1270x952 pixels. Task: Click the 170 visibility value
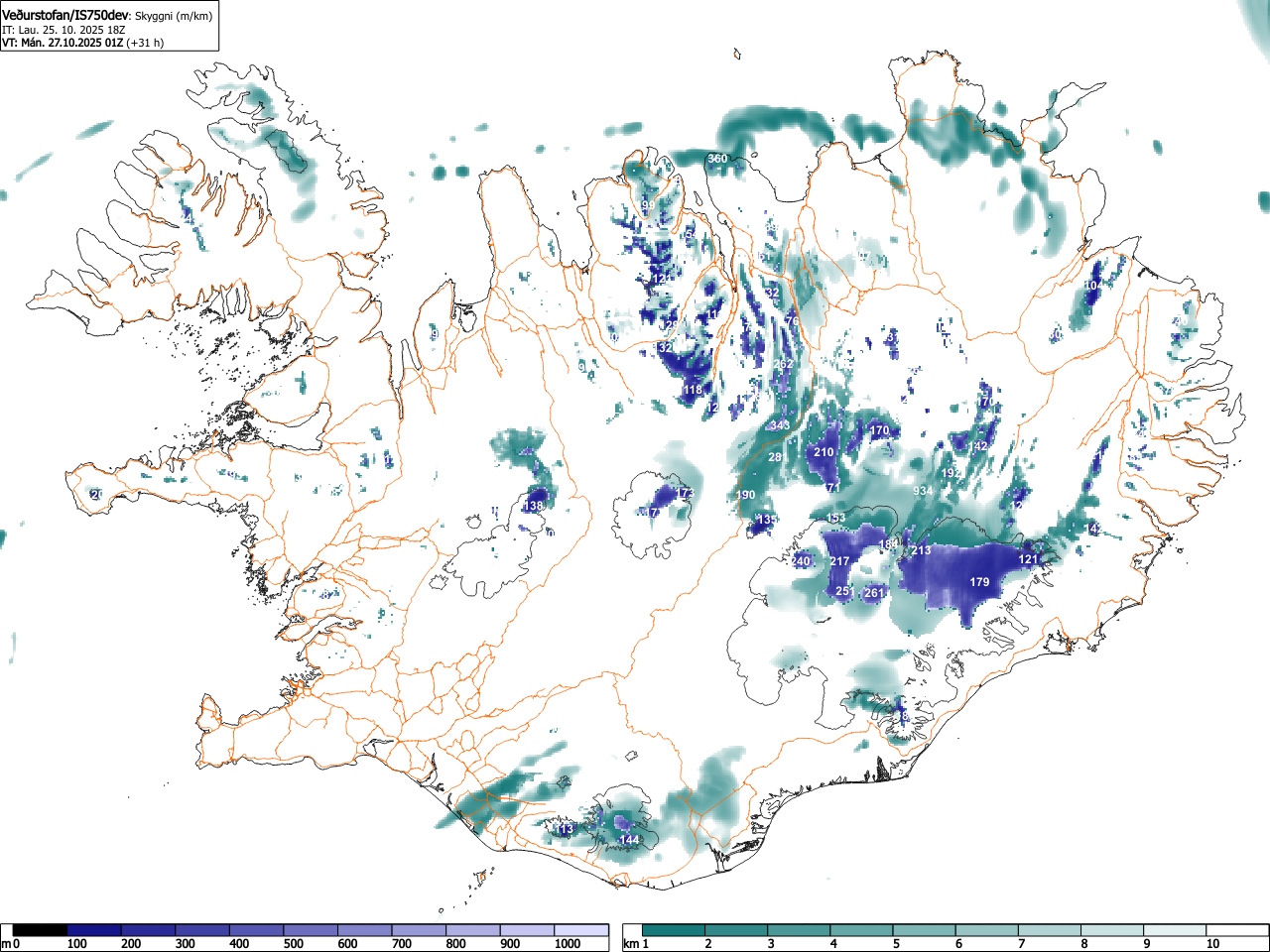[879, 430]
